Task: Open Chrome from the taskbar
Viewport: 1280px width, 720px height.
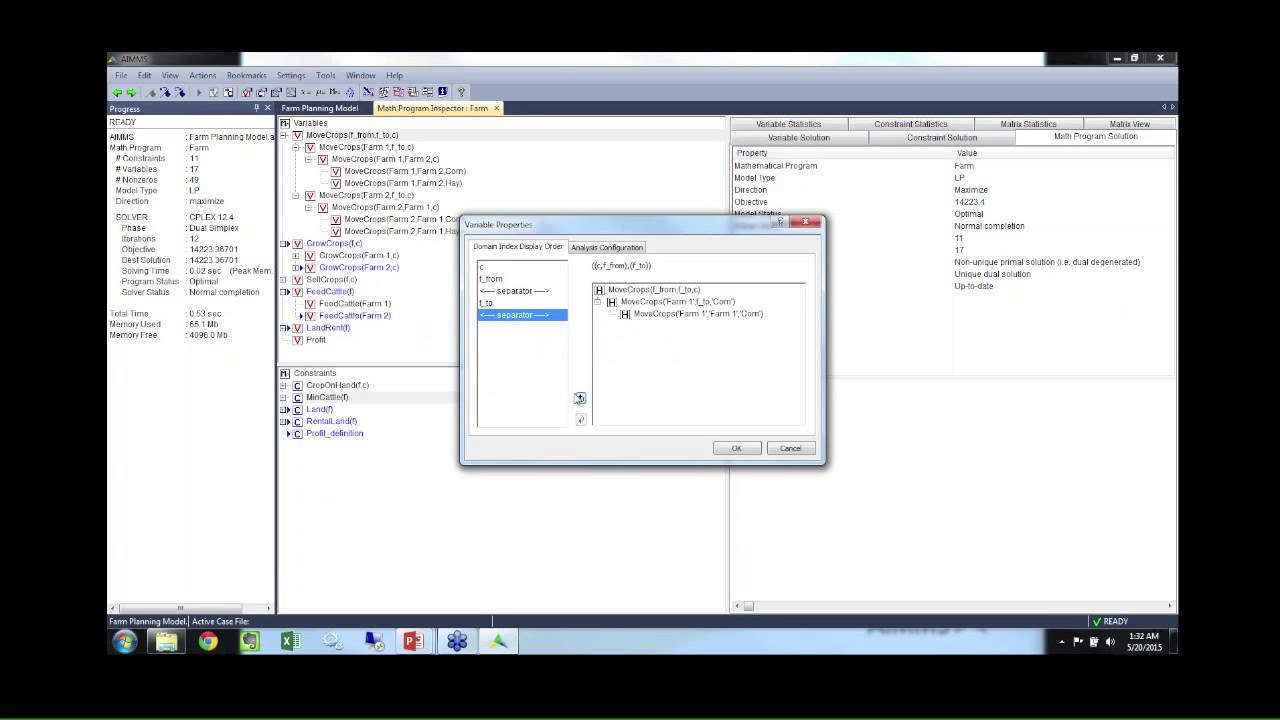Action: click(x=208, y=641)
